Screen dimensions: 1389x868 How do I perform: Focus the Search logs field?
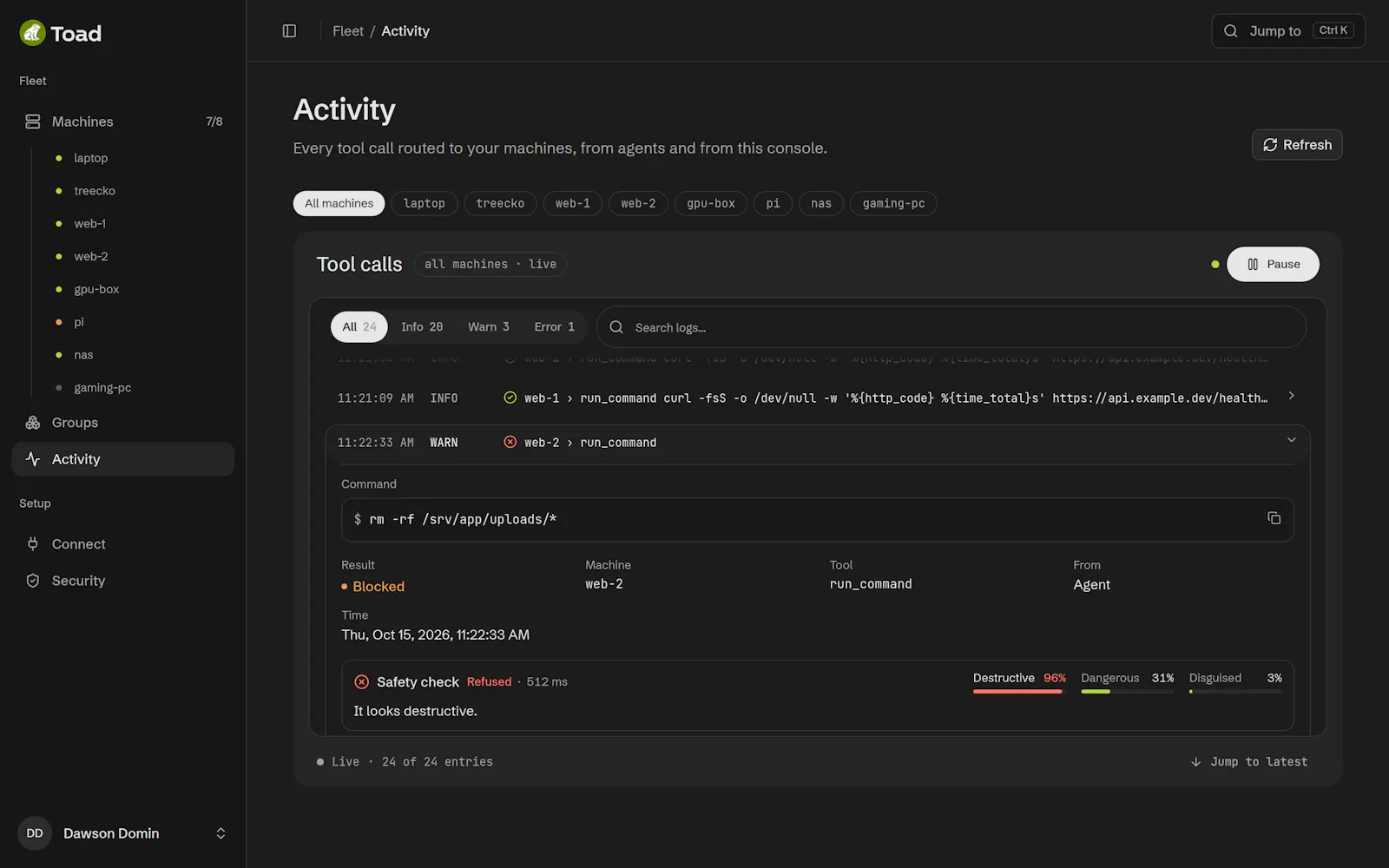pos(951,327)
